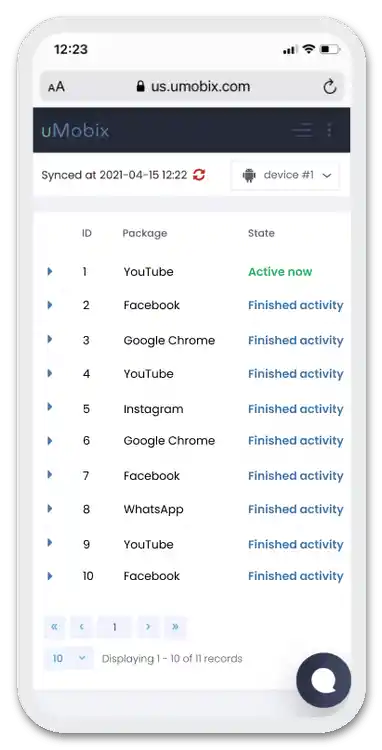Image resolution: width=382 pixels, height=750 pixels.
Task: Click the State column header
Action: point(261,233)
